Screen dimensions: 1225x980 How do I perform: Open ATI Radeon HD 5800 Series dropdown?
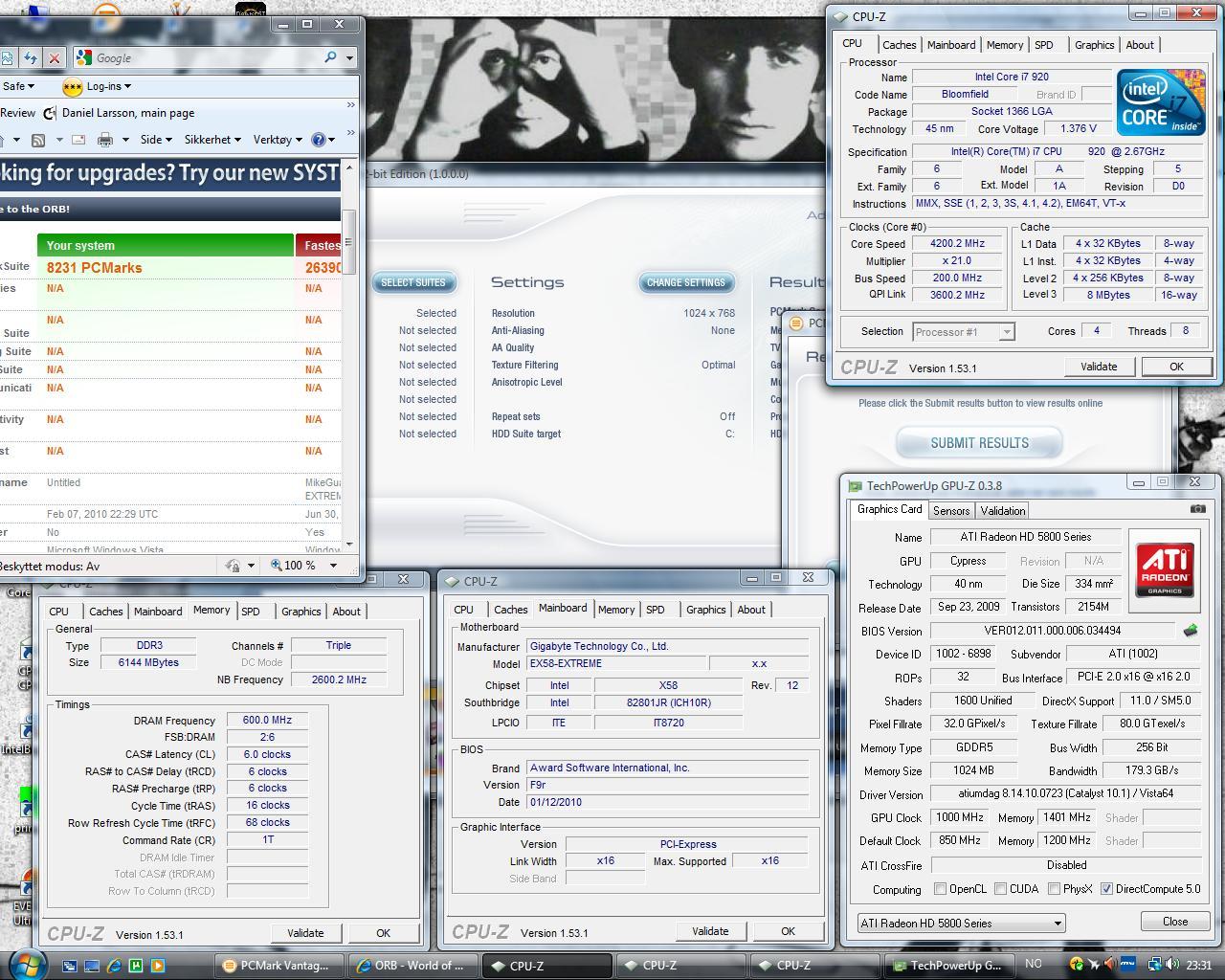click(962, 924)
